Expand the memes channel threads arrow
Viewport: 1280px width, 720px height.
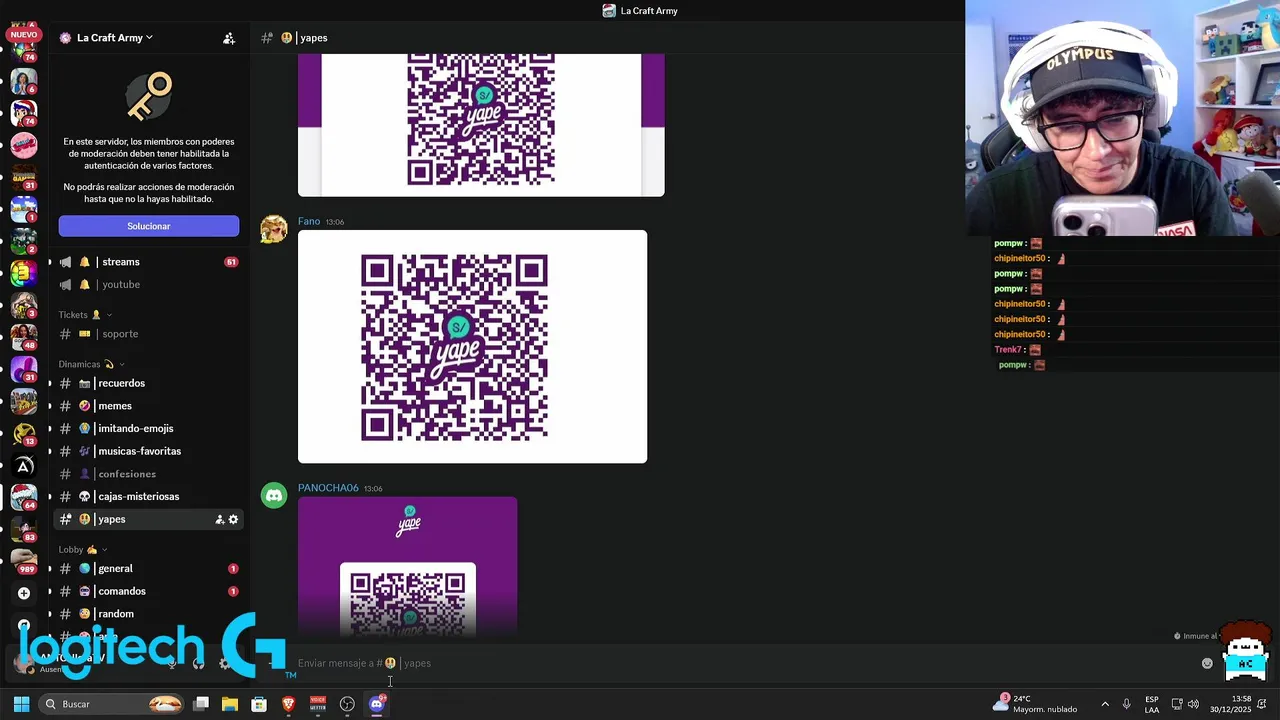[50, 406]
